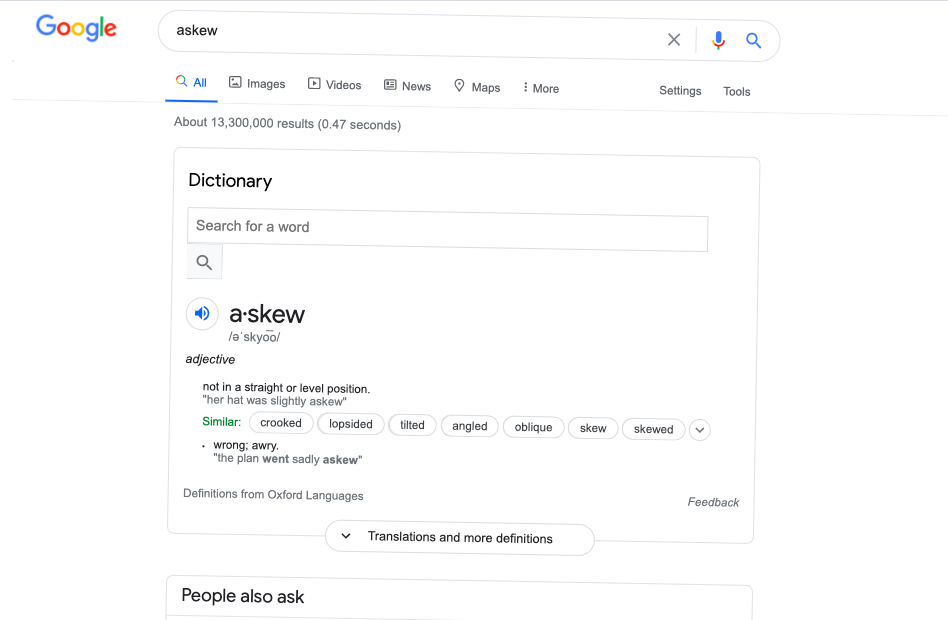Switch to the All tab
948x620 pixels.
tap(190, 83)
